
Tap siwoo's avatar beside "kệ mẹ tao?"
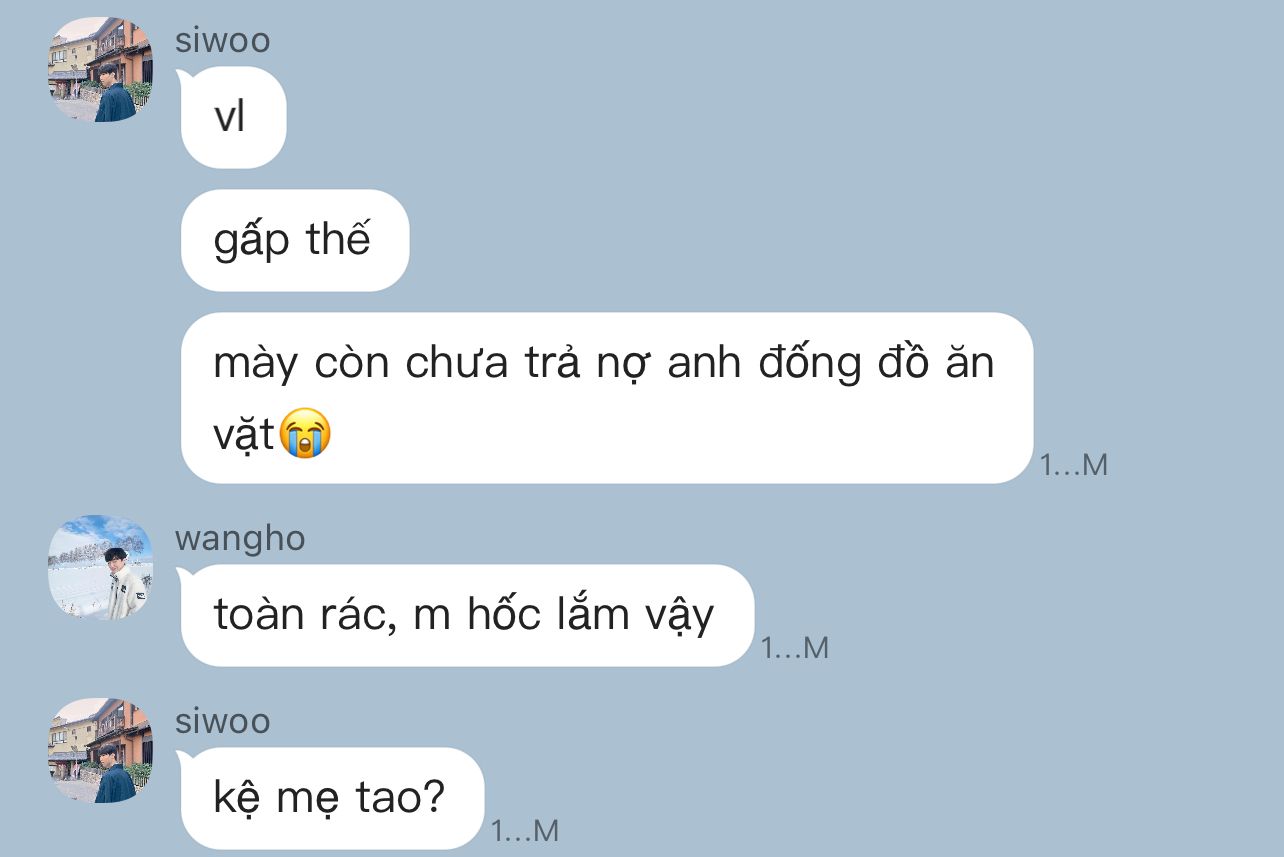tap(100, 750)
